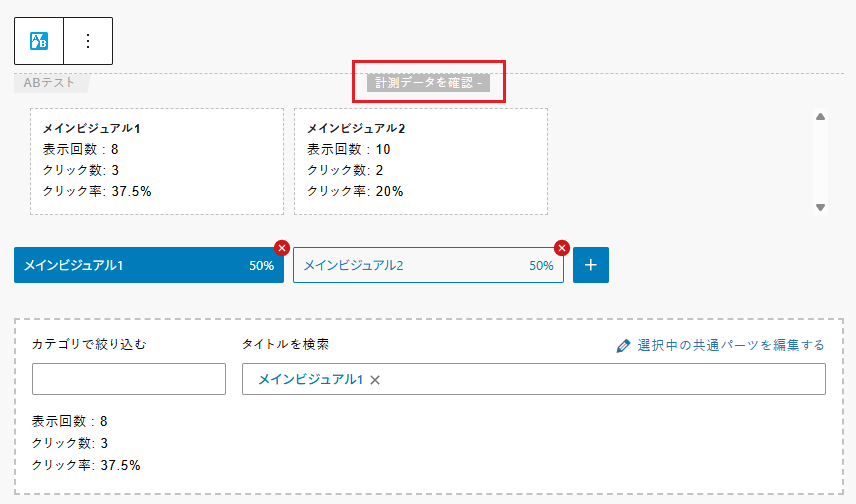Click 表示回数：8 in the bottom settings panel
The width and height of the screenshot is (856, 504).
[x=69, y=422]
